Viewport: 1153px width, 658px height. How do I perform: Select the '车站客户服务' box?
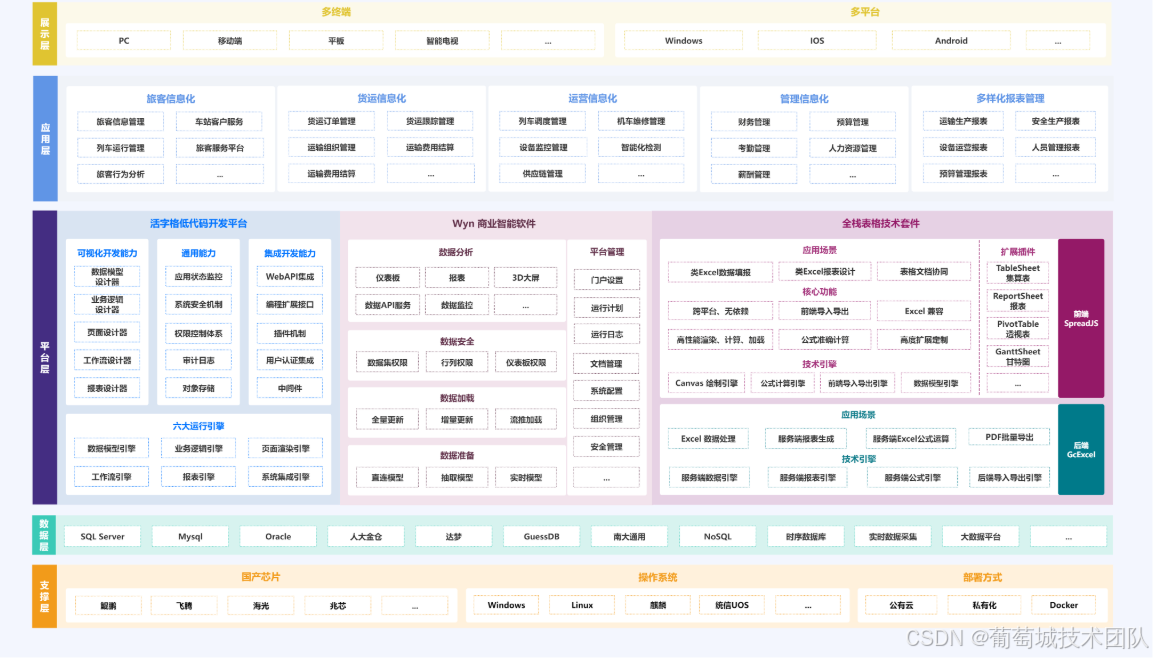point(219,121)
